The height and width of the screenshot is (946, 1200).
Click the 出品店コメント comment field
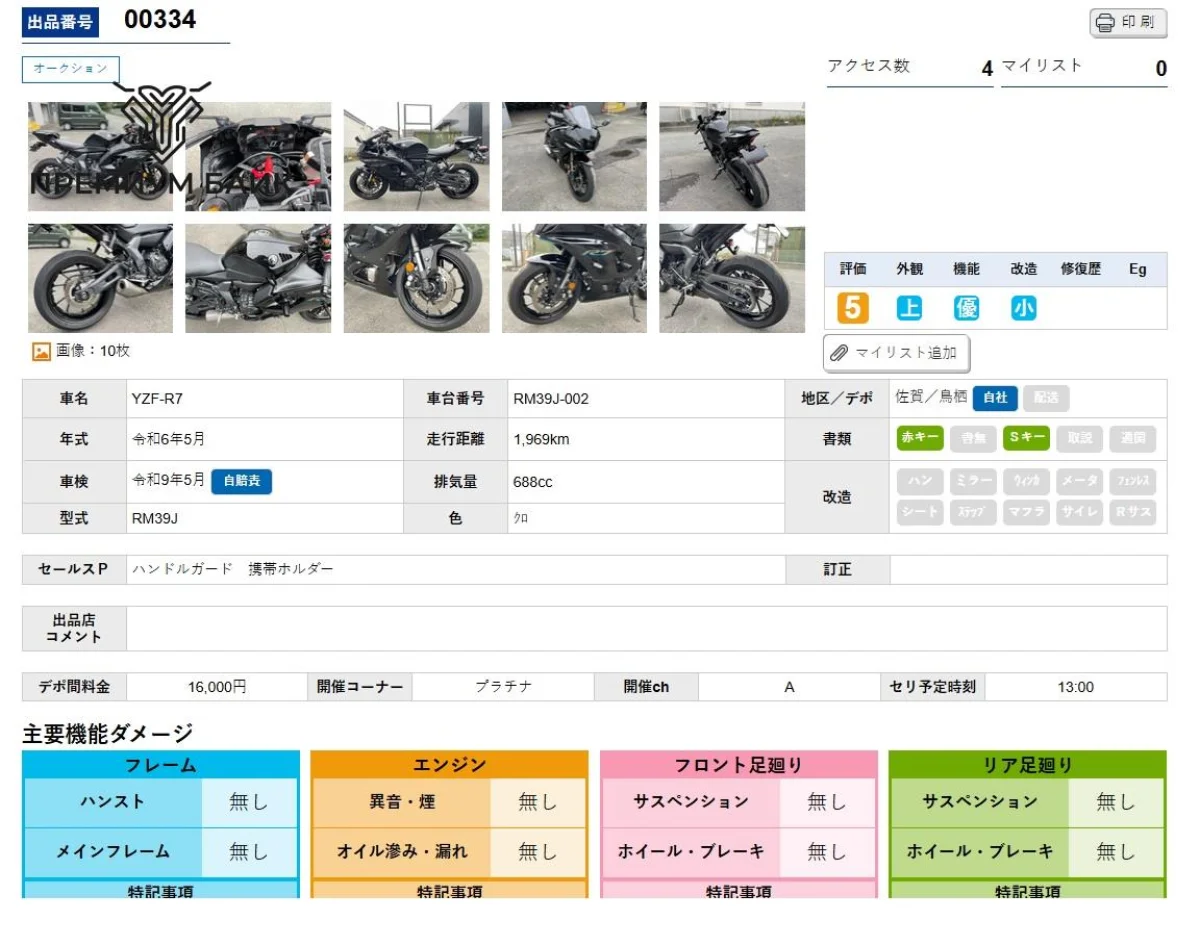tap(645, 628)
